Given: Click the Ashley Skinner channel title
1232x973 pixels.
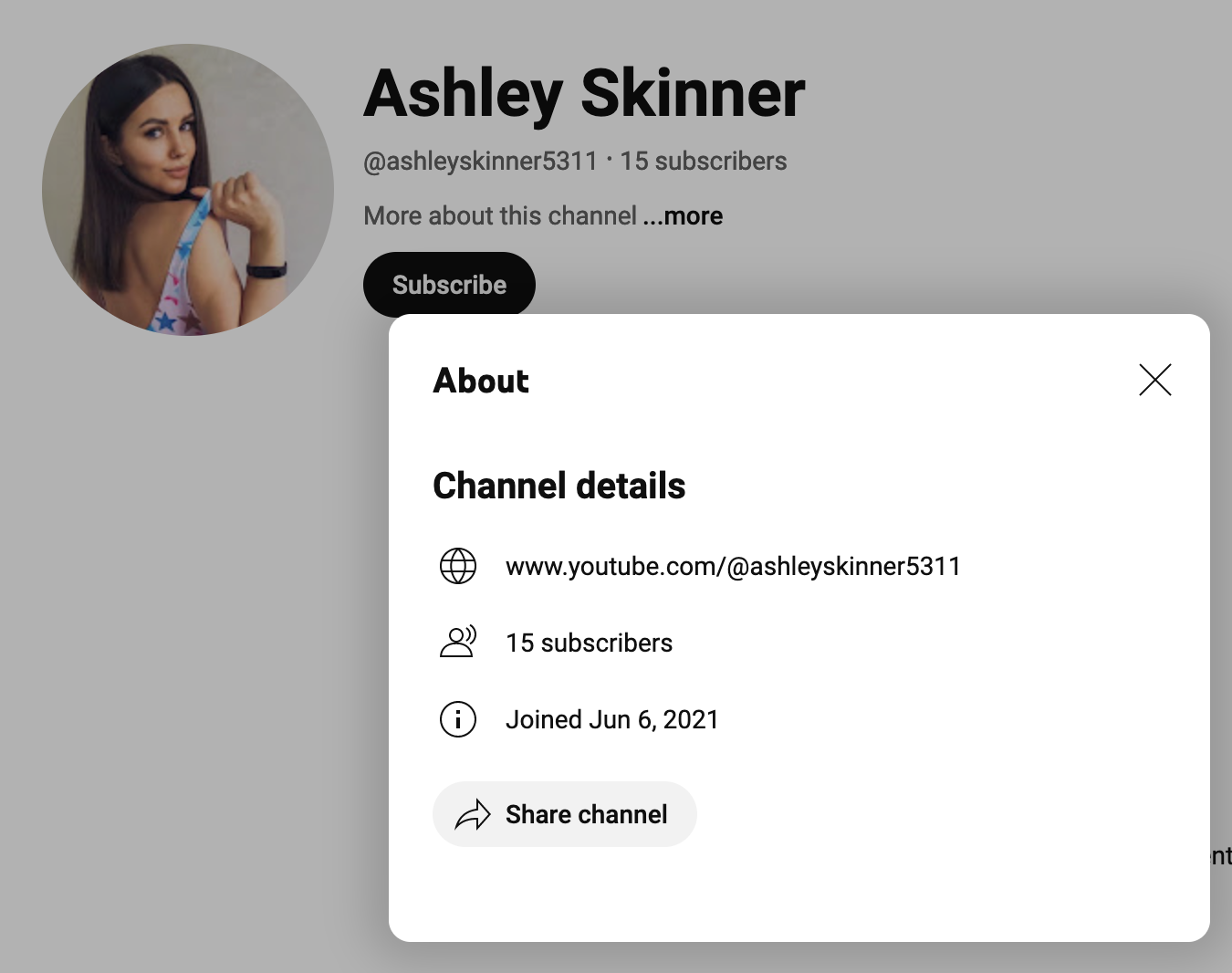Looking at the screenshot, I should coord(584,94).
